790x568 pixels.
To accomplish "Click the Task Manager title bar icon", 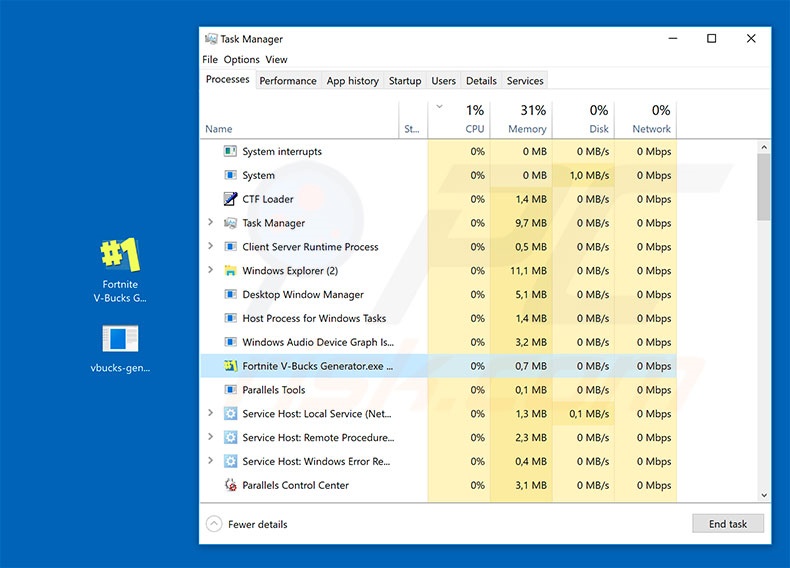I will (211, 39).
